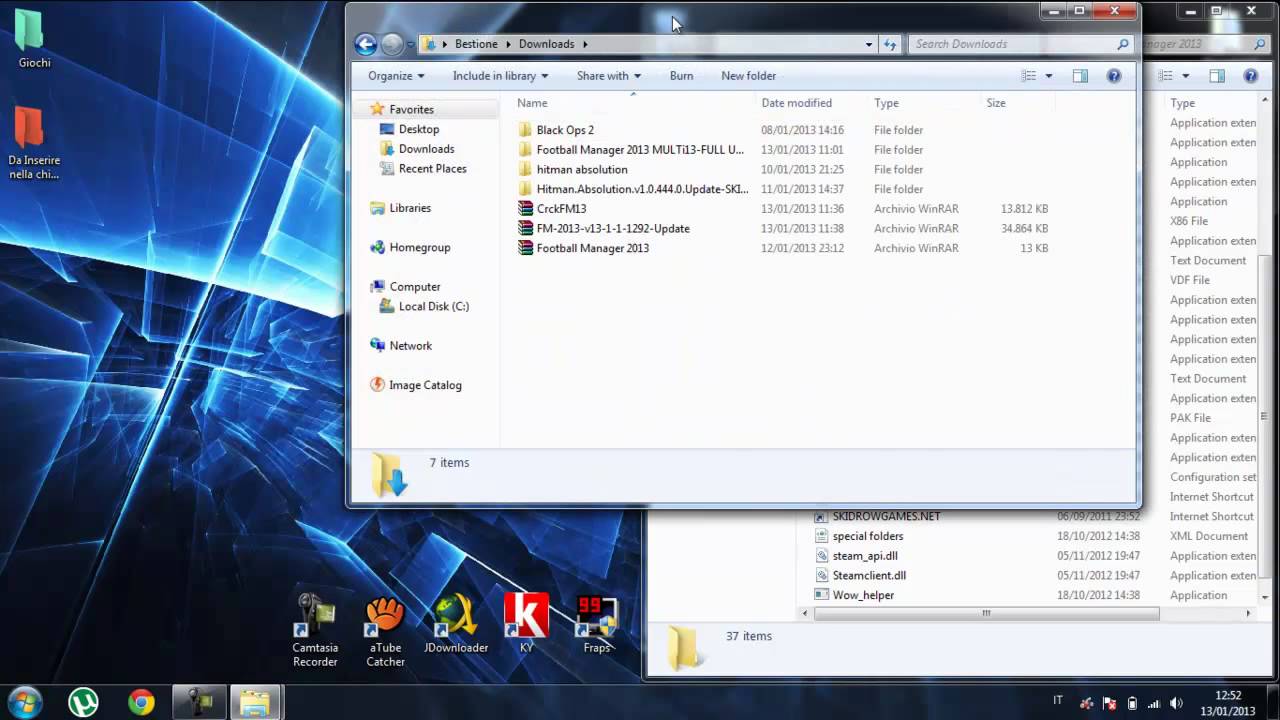Click the refresh button beside address bar
The image size is (1280, 720).
890,44
